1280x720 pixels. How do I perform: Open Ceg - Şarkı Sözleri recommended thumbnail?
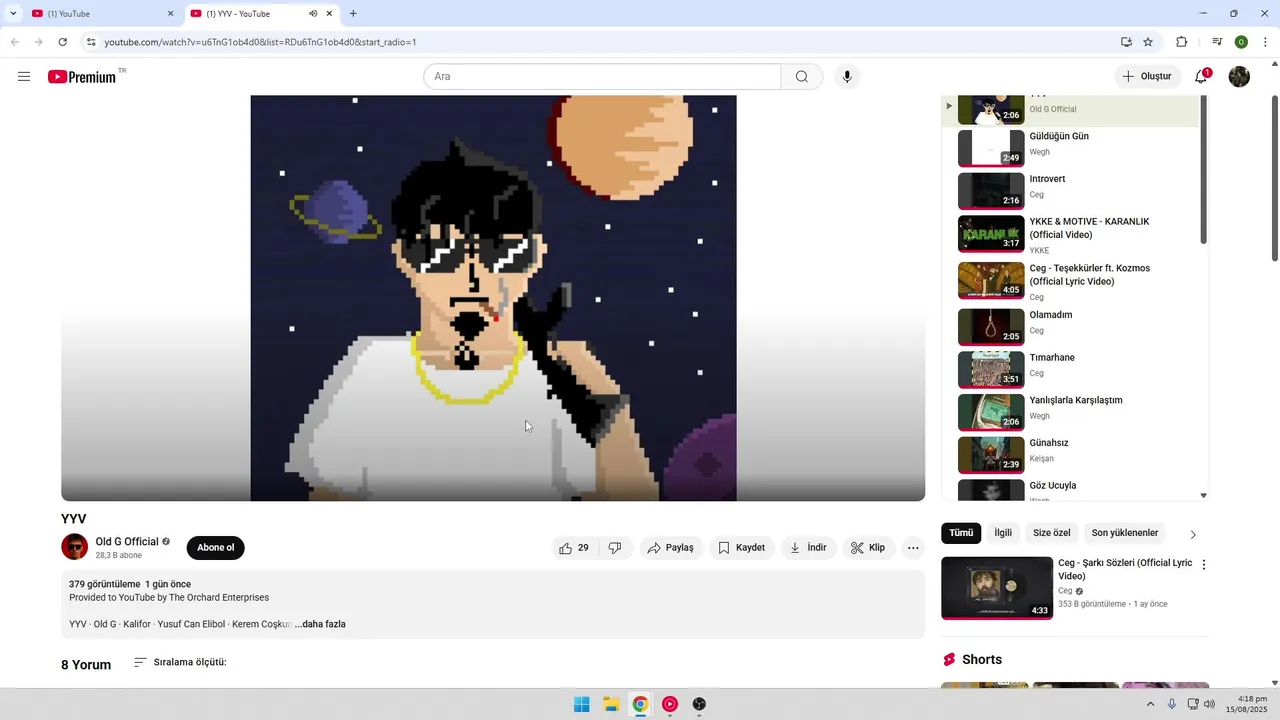pyautogui.click(x=997, y=588)
